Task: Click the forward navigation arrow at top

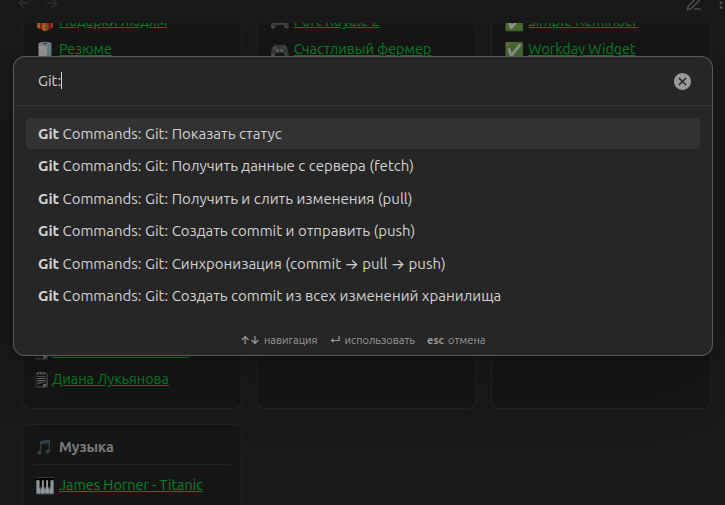Action: point(52,4)
